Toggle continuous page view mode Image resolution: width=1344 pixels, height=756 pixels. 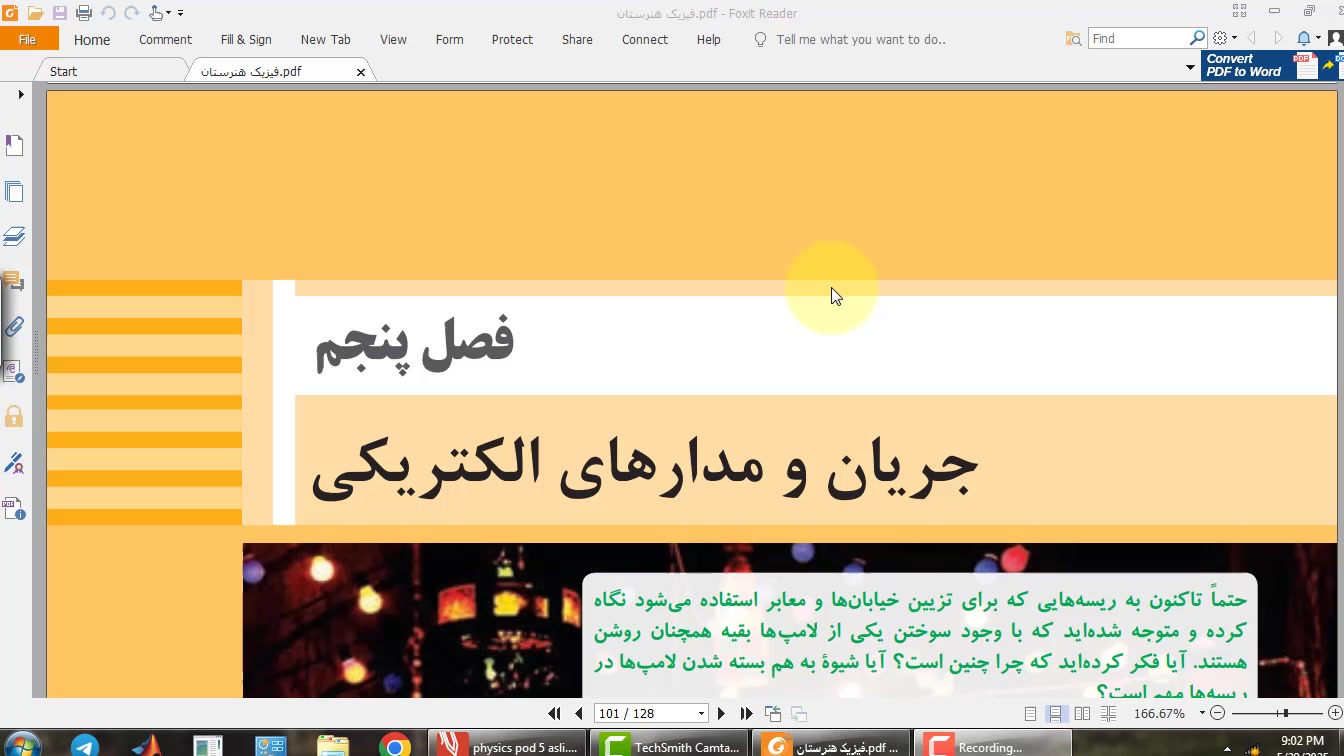pos(1055,713)
